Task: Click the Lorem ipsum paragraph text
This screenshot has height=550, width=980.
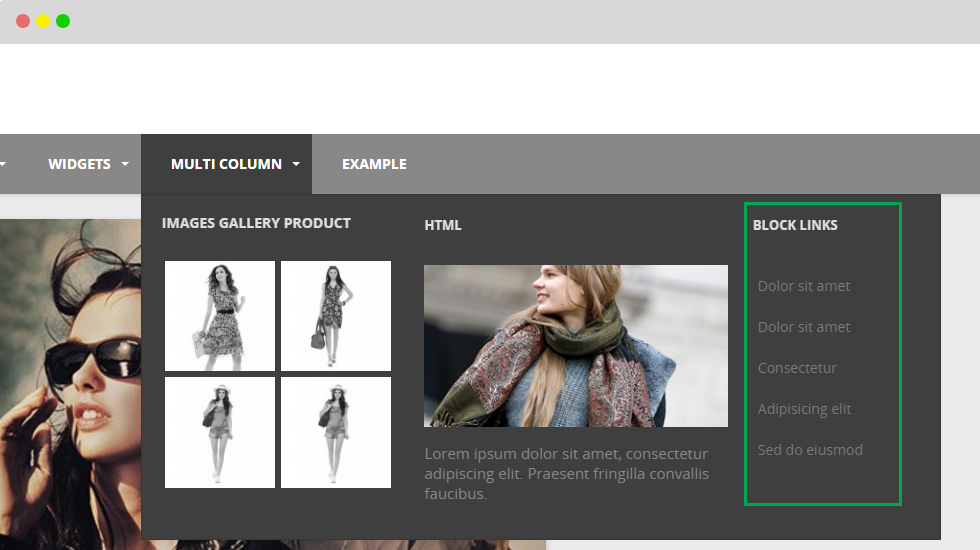Action: [566, 474]
